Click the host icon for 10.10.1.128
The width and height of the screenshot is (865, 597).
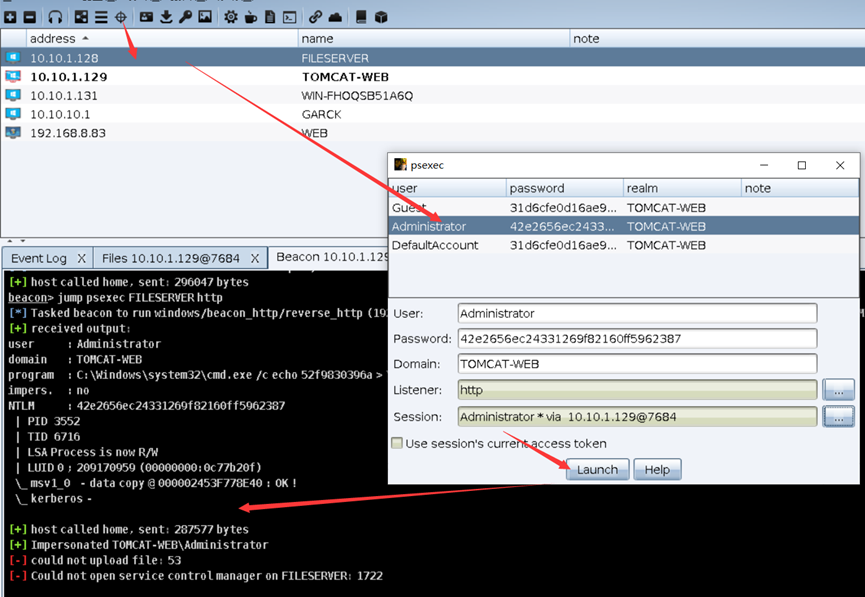[13, 57]
